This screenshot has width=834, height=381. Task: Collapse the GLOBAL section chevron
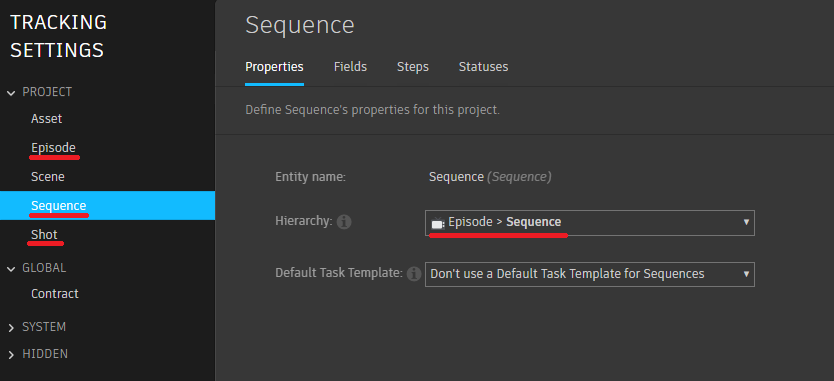(11, 269)
